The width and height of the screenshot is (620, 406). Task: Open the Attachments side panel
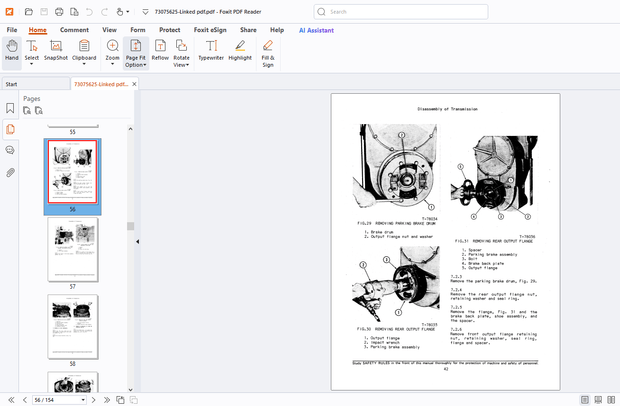pyautogui.click(x=10, y=172)
